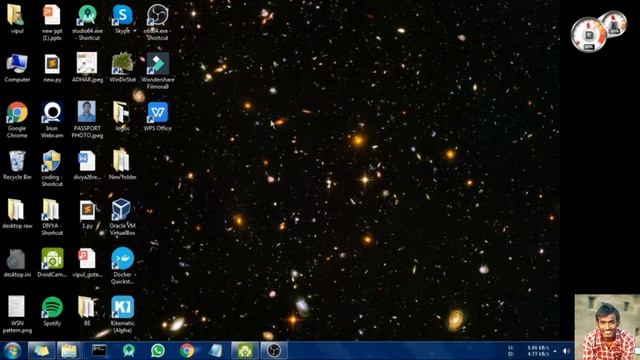Open the desktop raw folder
This screenshot has width=640, height=360.
click(x=16, y=210)
